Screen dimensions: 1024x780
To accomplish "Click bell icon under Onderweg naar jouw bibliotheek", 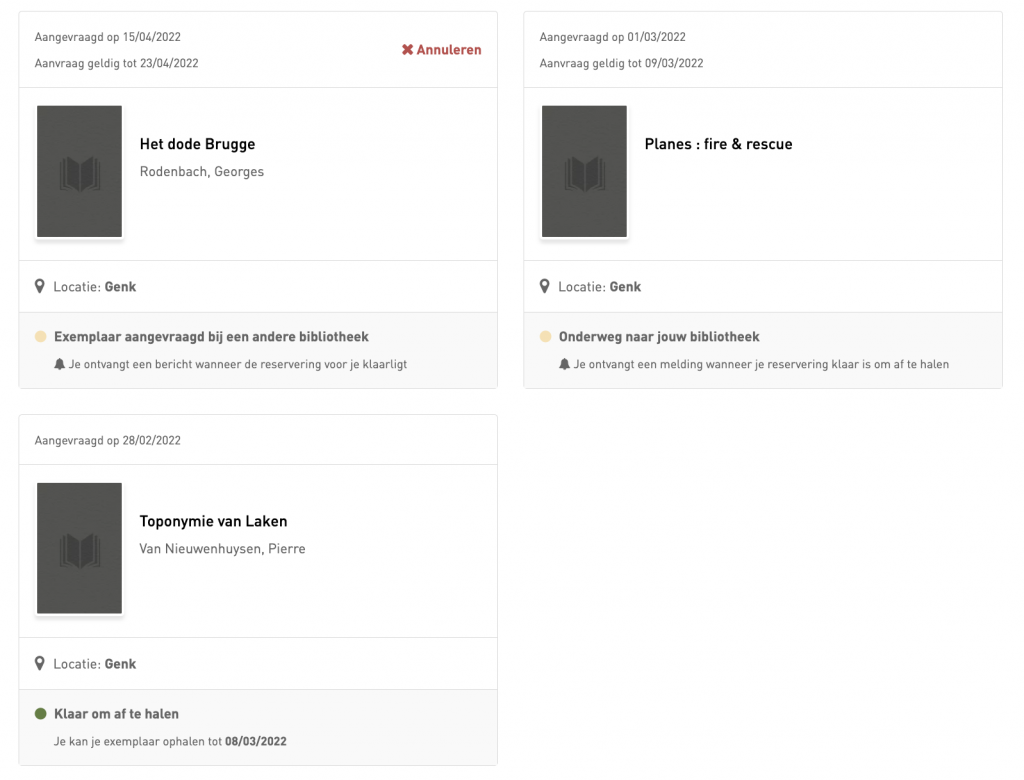I will tap(565, 365).
